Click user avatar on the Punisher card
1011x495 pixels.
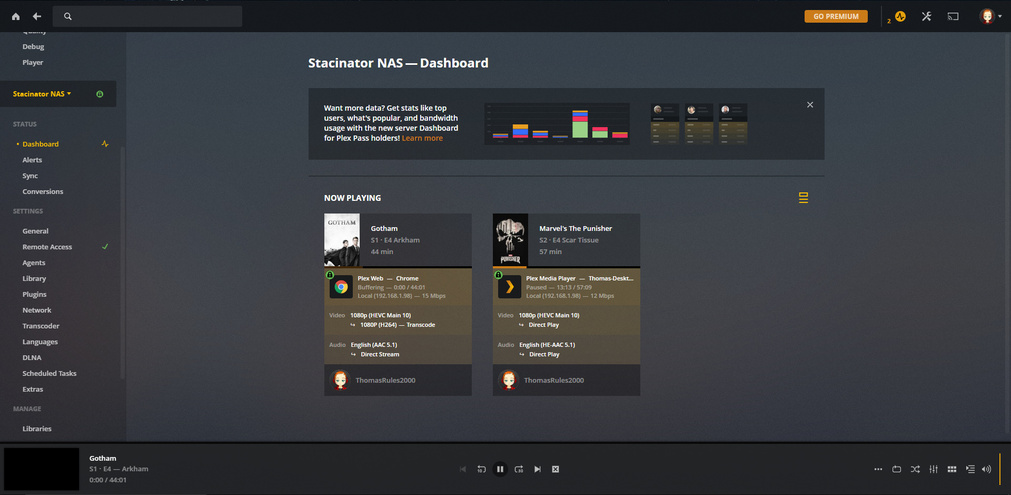tap(508, 380)
